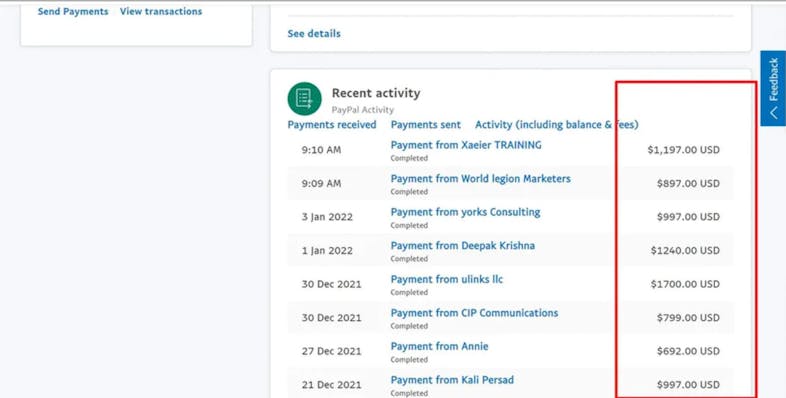Click the See details link
Screen dimensions: 786x398
pyautogui.click(x=314, y=34)
